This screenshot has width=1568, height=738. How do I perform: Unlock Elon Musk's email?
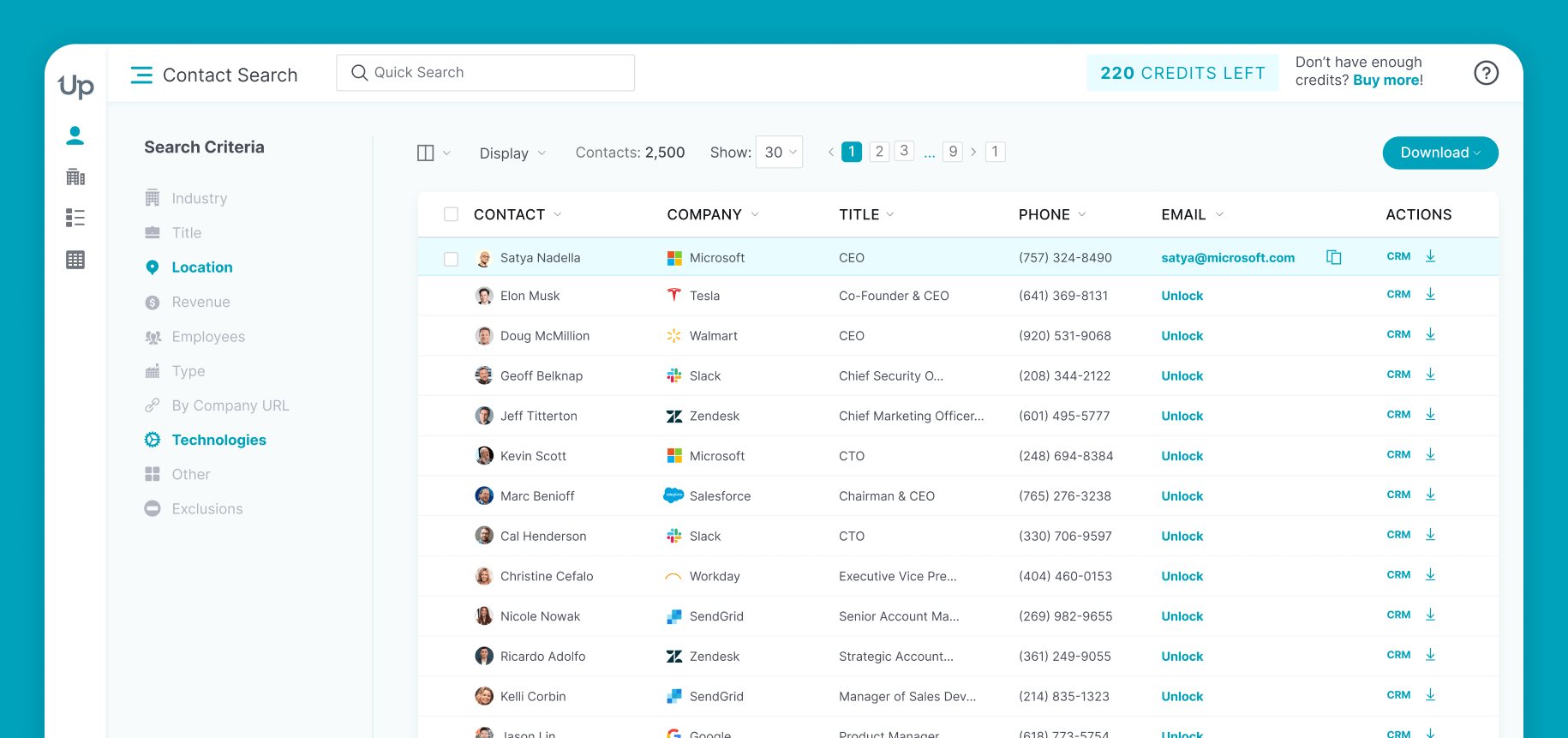click(1182, 296)
